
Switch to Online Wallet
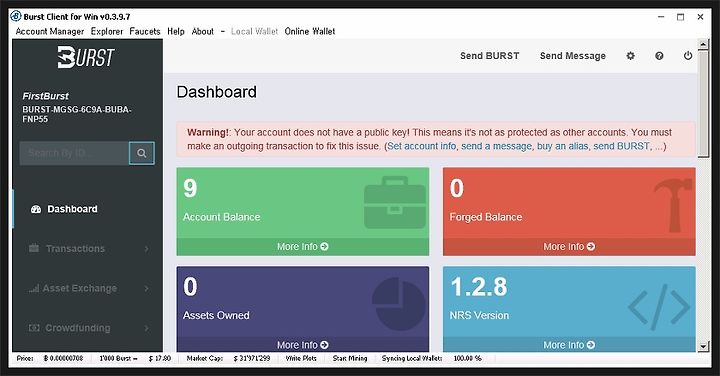(310, 31)
